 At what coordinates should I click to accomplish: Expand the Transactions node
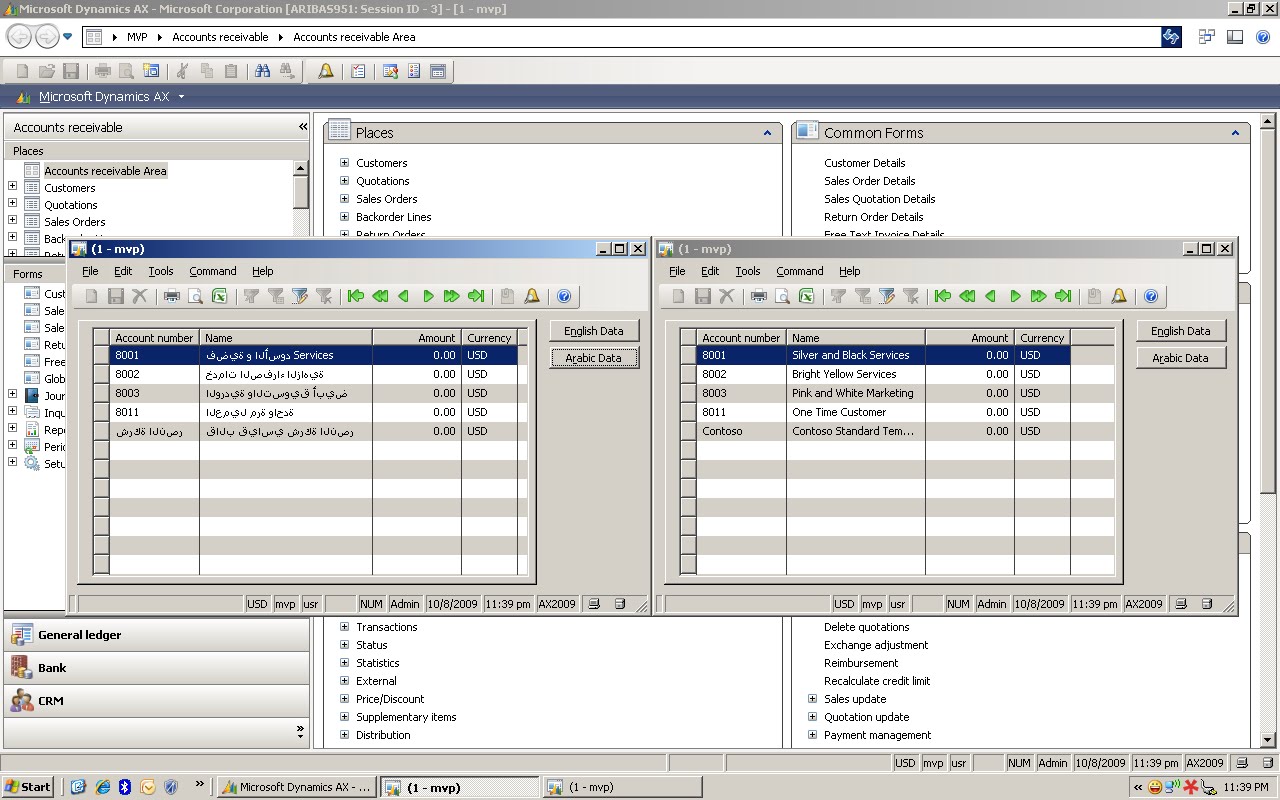pyautogui.click(x=345, y=627)
